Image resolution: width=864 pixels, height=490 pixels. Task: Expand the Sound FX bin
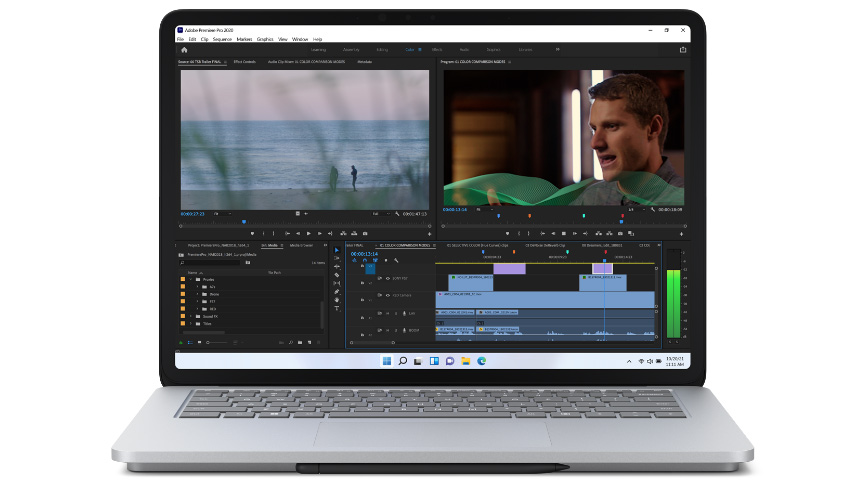click(191, 317)
